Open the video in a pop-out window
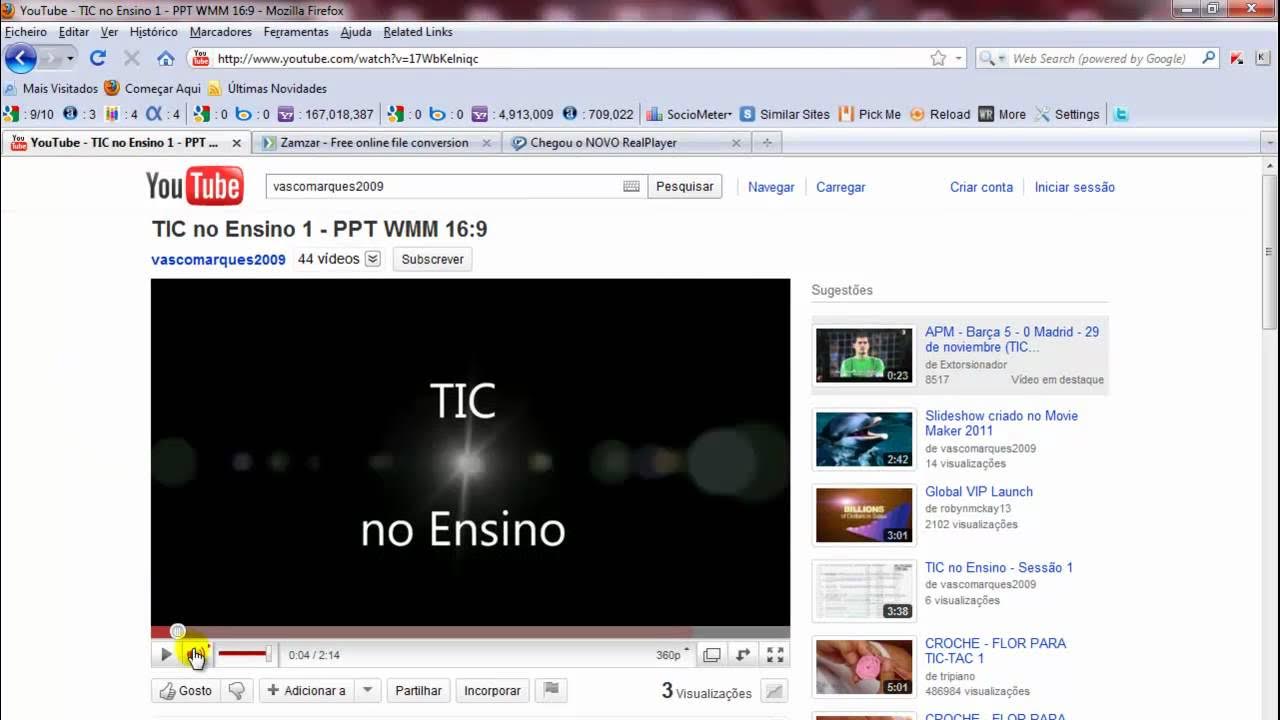1280x720 pixels. point(712,655)
